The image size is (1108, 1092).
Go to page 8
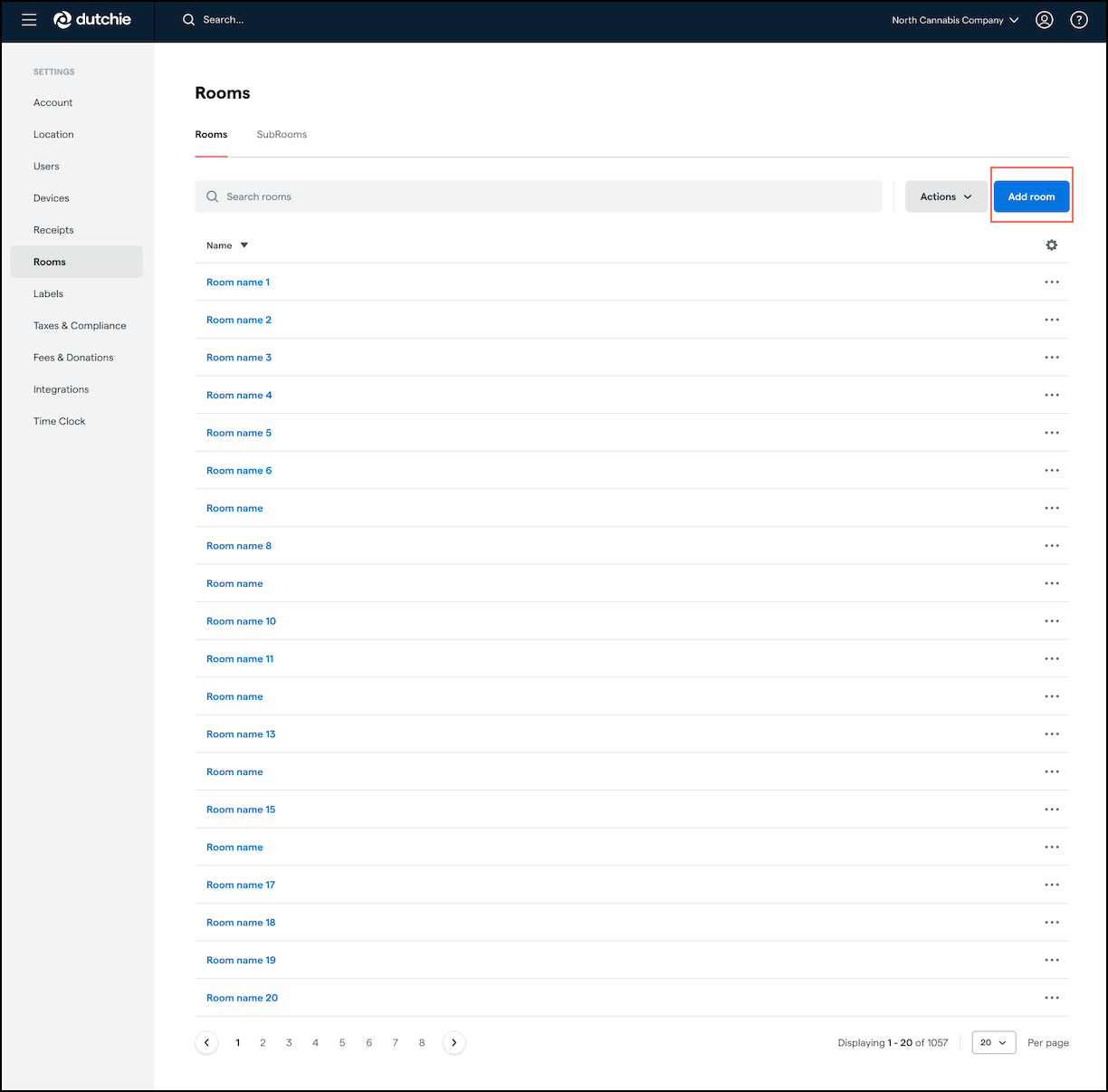pos(422,1043)
